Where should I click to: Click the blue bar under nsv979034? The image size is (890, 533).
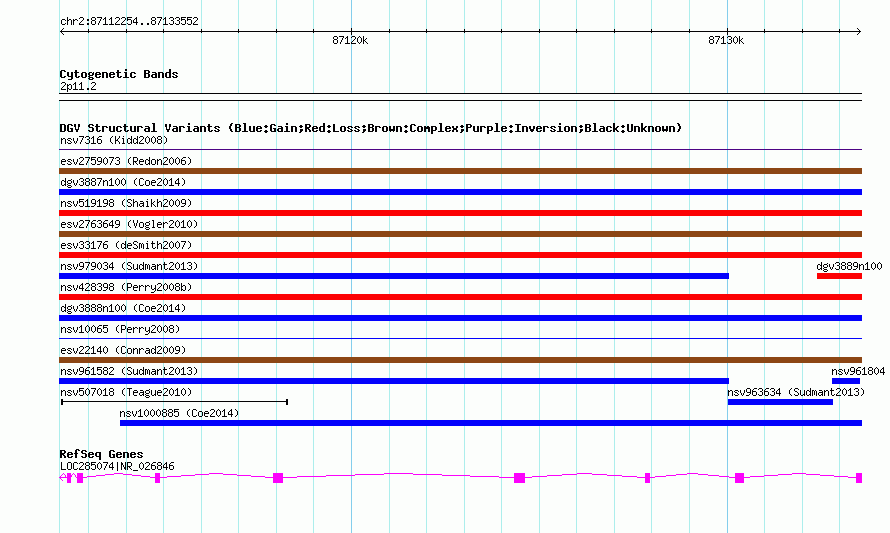(x=394, y=276)
